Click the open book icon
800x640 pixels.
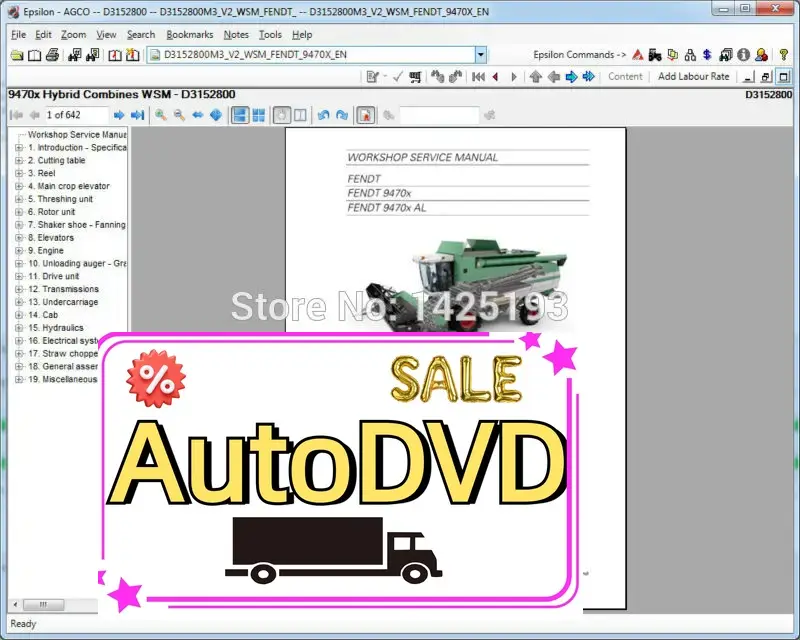click(x=34, y=55)
